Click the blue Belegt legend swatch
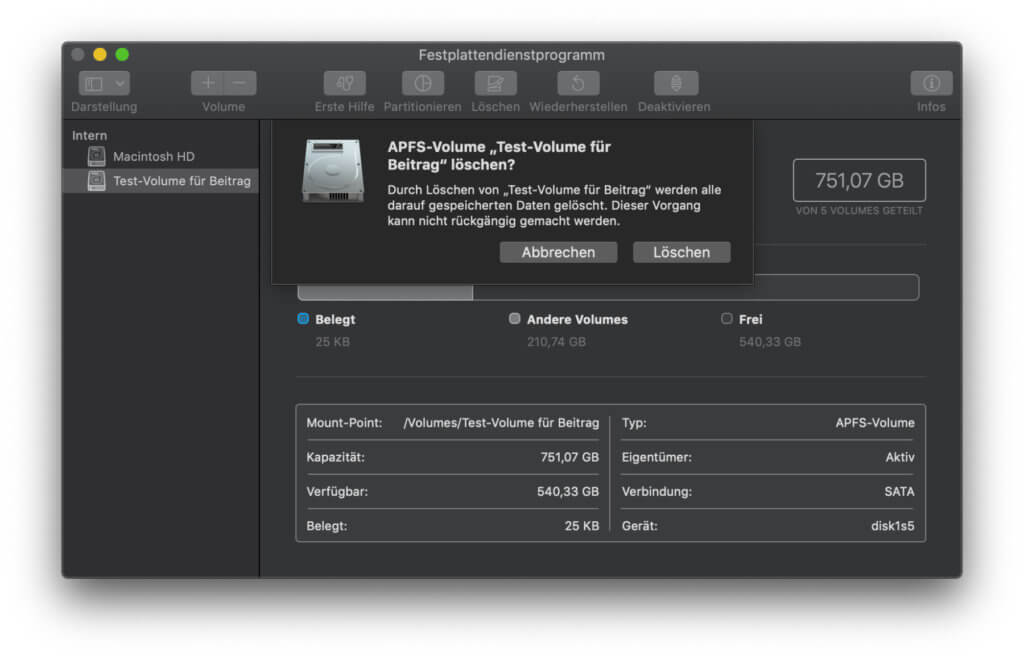The width and height of the screenshot is (1024, 660). click(x=303, y=319)
